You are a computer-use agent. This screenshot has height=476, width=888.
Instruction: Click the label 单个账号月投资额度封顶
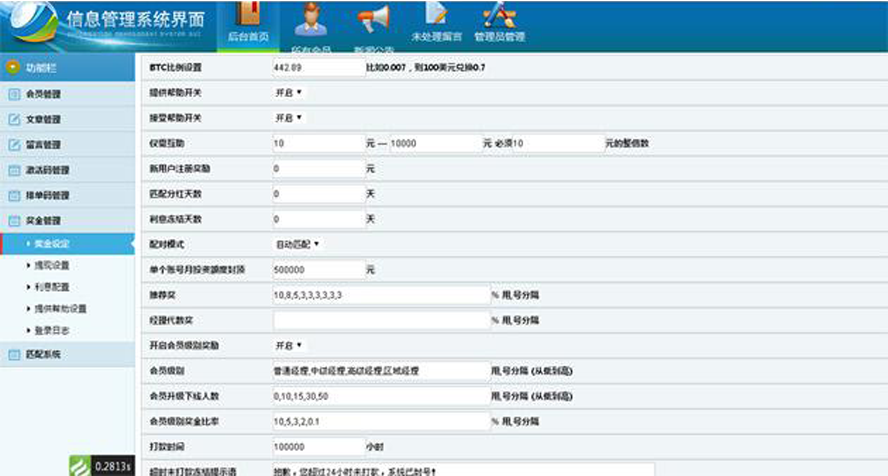[x=197, y=269]
